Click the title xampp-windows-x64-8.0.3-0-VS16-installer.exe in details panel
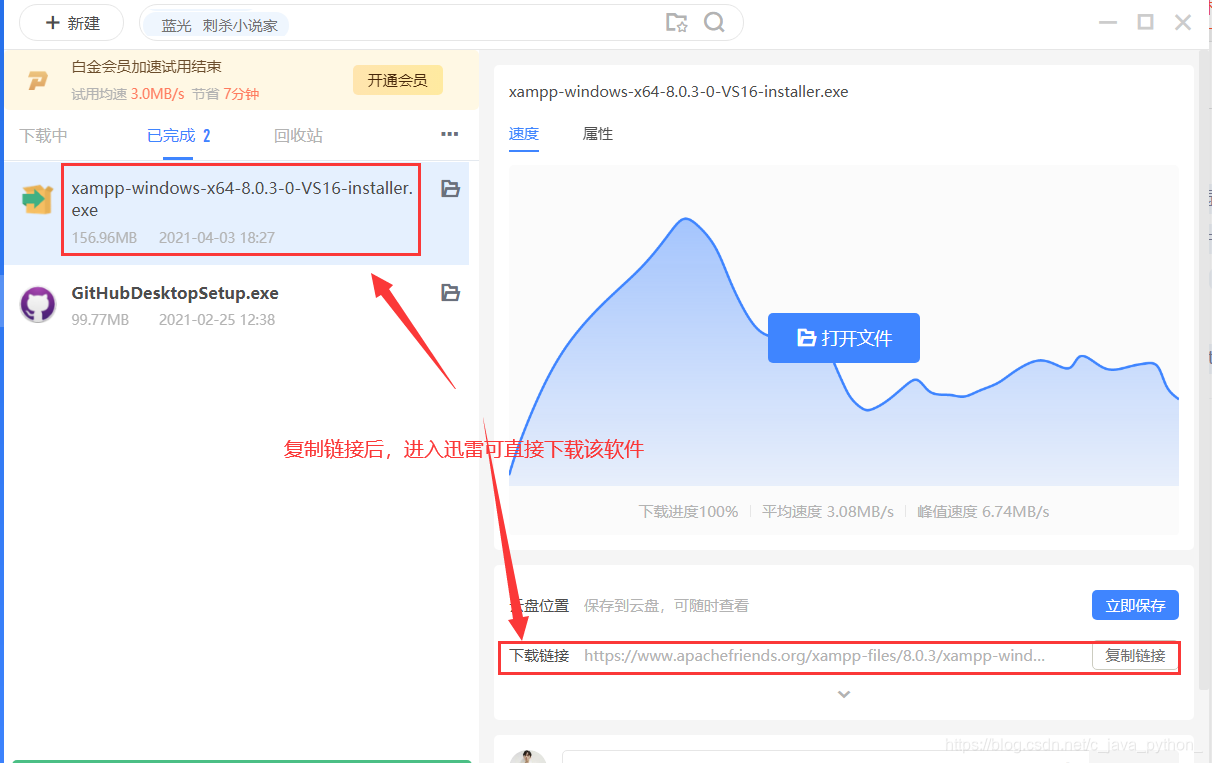Image resolution: width=1212 pixels, height=763 pixels. pyautogui.click(x=678, y=91)
